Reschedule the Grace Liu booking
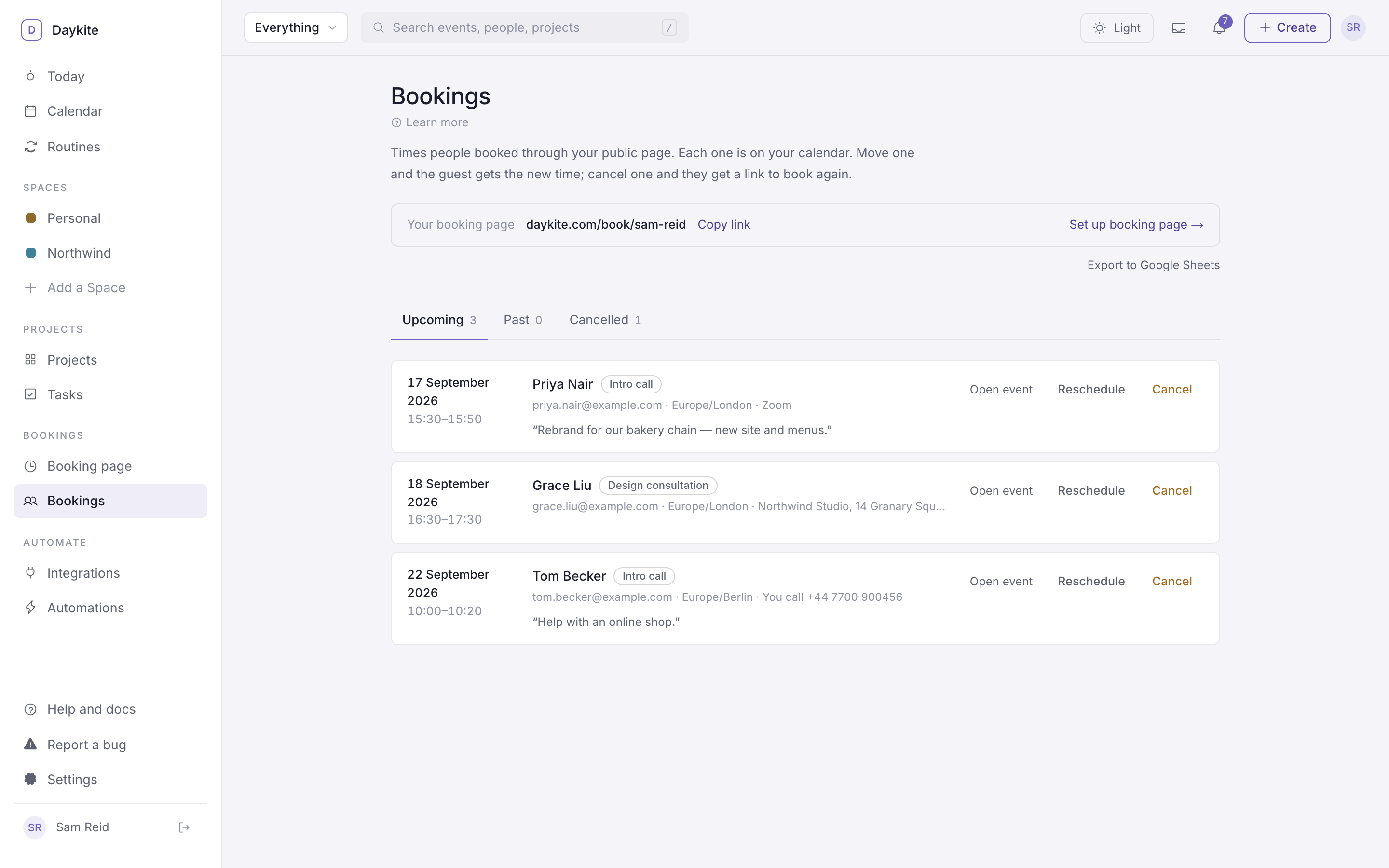Screen dimensions: 1389x868 (x=1091, y=491)
